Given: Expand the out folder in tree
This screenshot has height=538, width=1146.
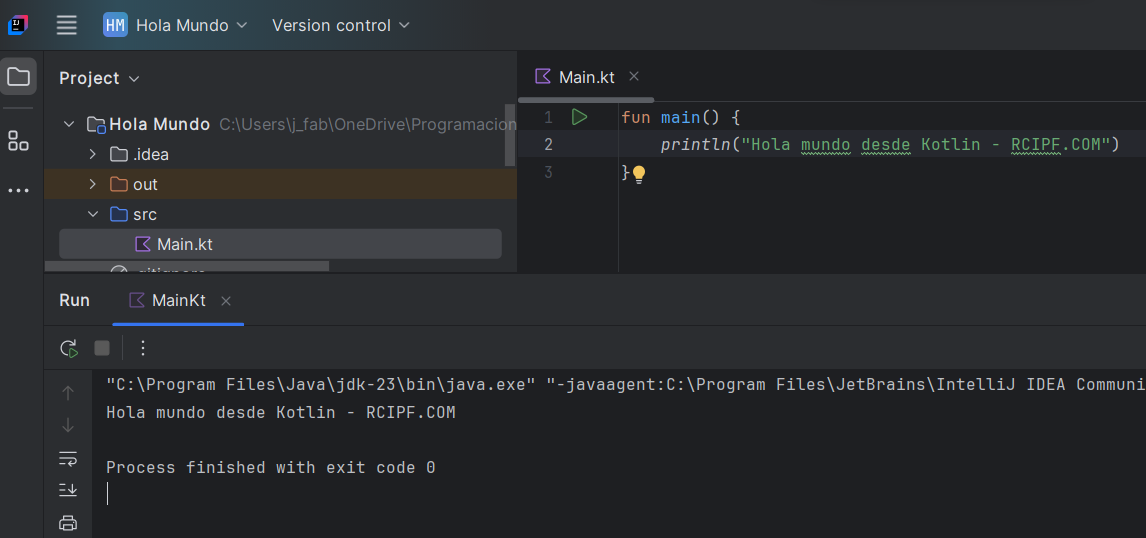Looking at the screenshot, I should (x=93, y=184).
